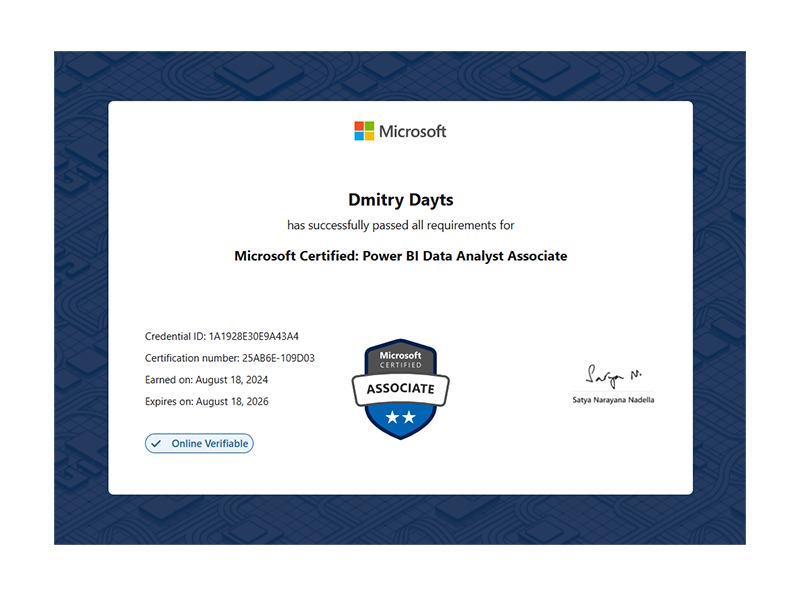Click the dark blue patterned border

tap(80, 300)
